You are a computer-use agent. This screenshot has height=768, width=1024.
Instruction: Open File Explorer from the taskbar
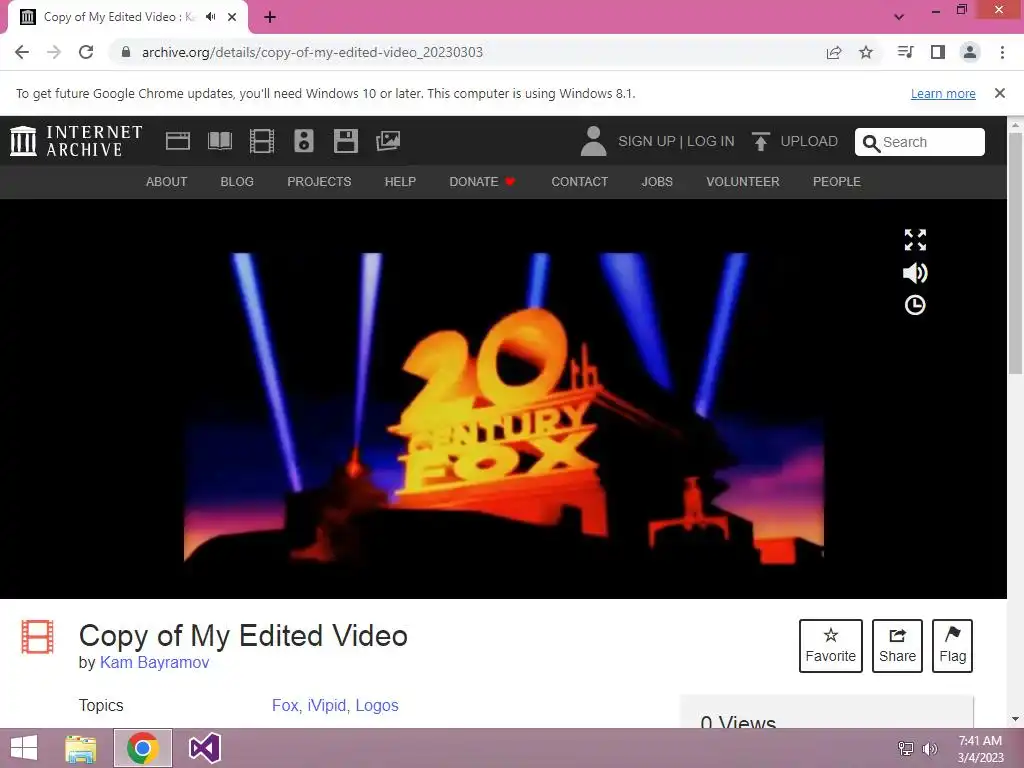(x=81, y=748)
